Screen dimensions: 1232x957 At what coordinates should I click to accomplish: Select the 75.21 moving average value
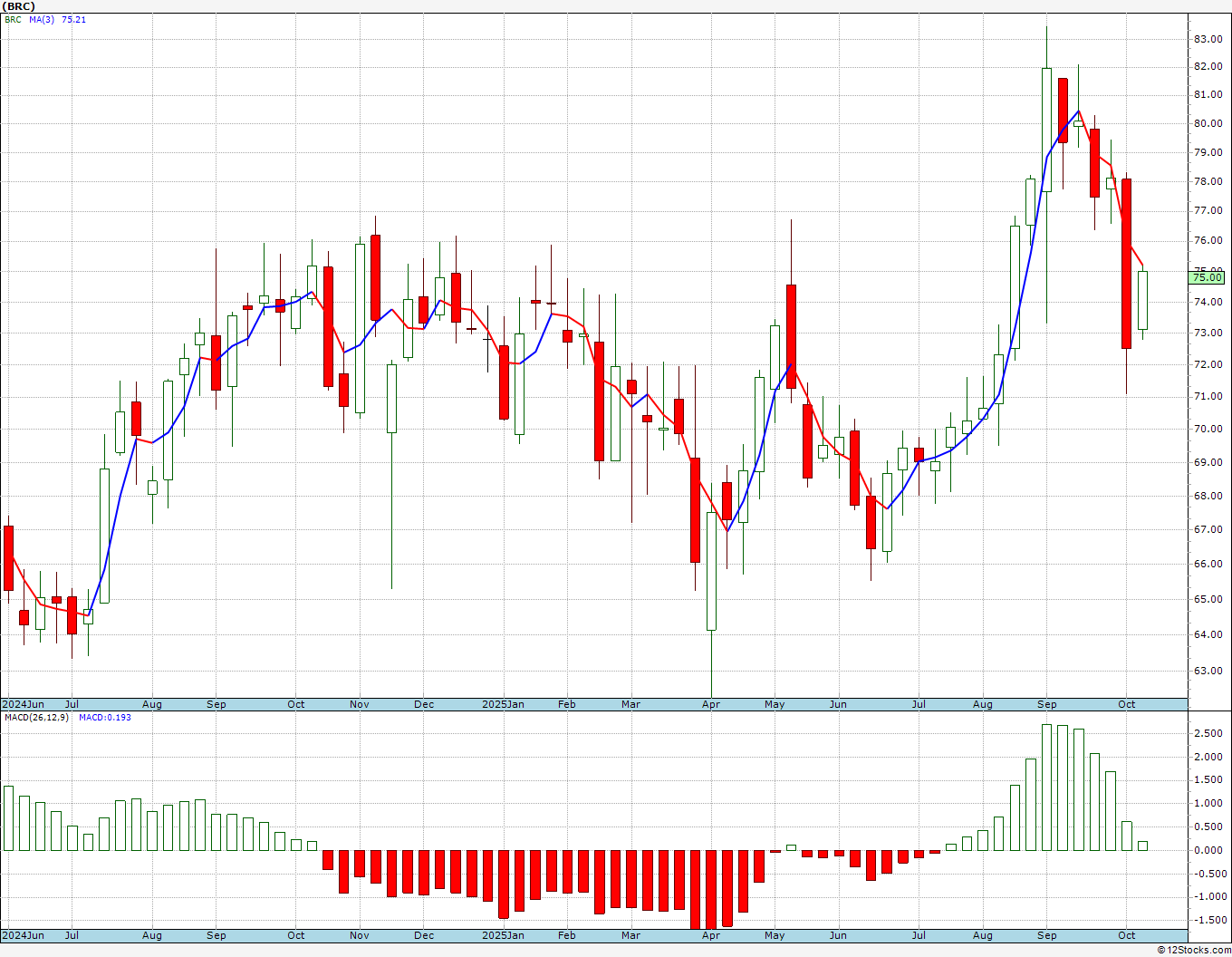pos(73,19)
